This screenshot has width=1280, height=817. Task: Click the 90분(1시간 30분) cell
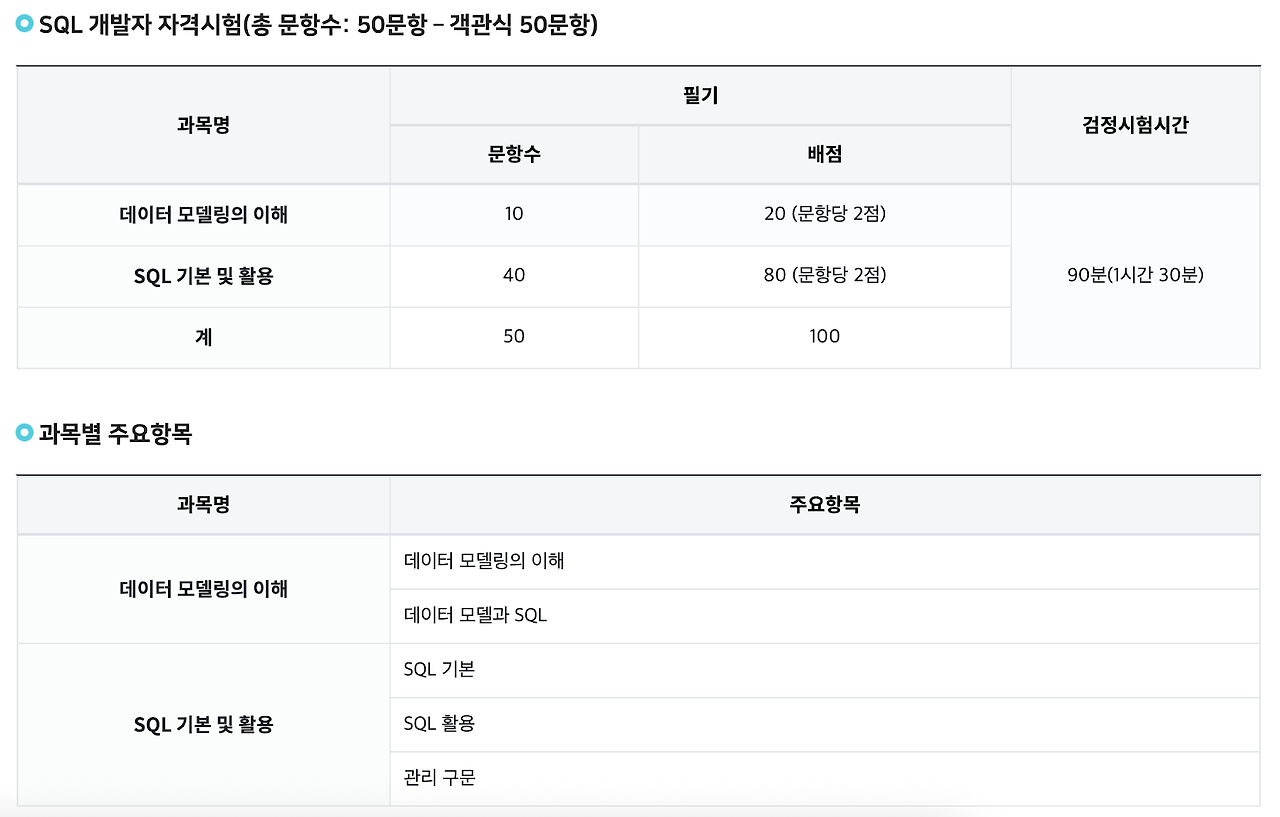coord(1135,276)
